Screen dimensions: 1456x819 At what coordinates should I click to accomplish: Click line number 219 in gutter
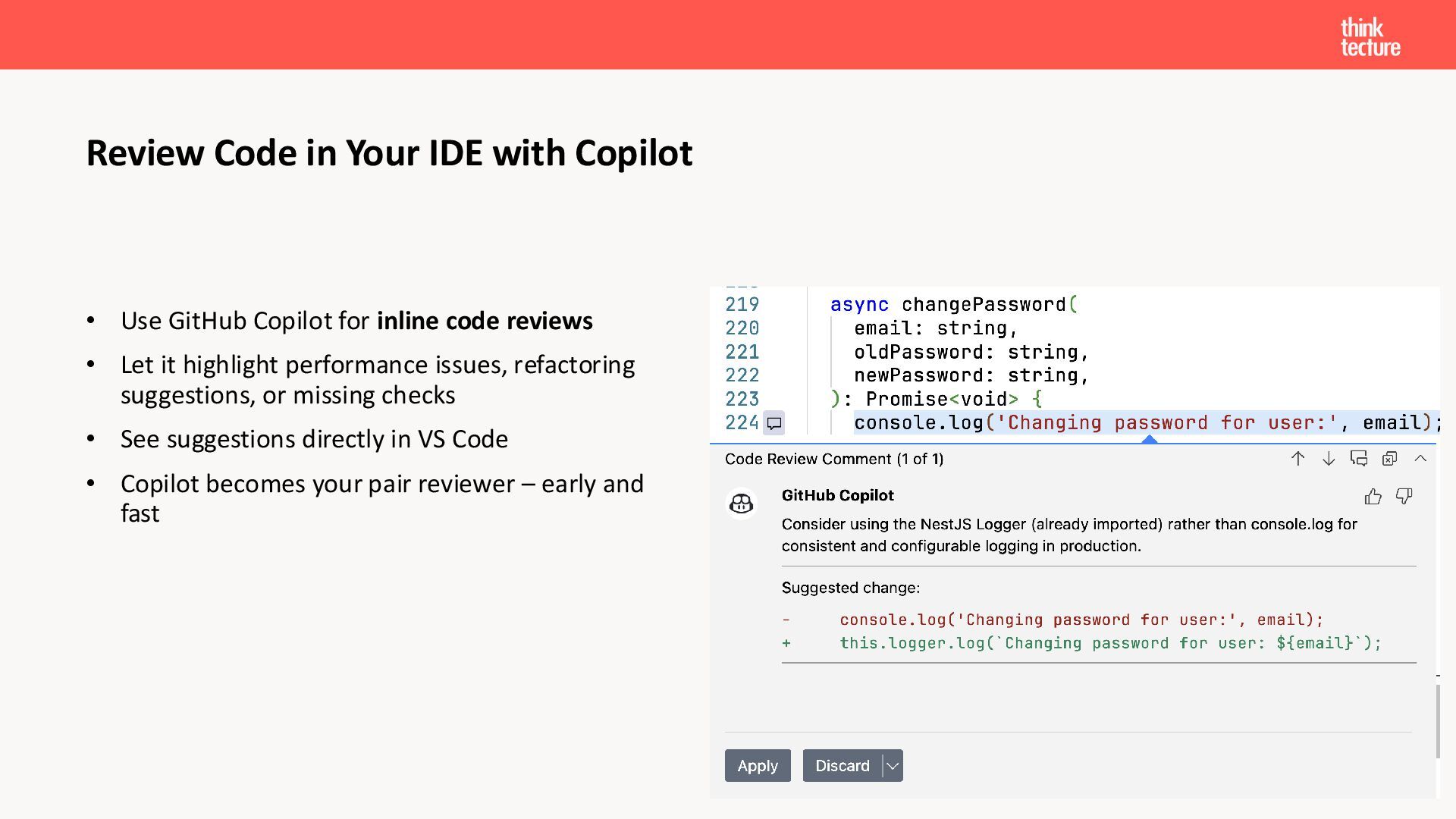click(742, 305)
